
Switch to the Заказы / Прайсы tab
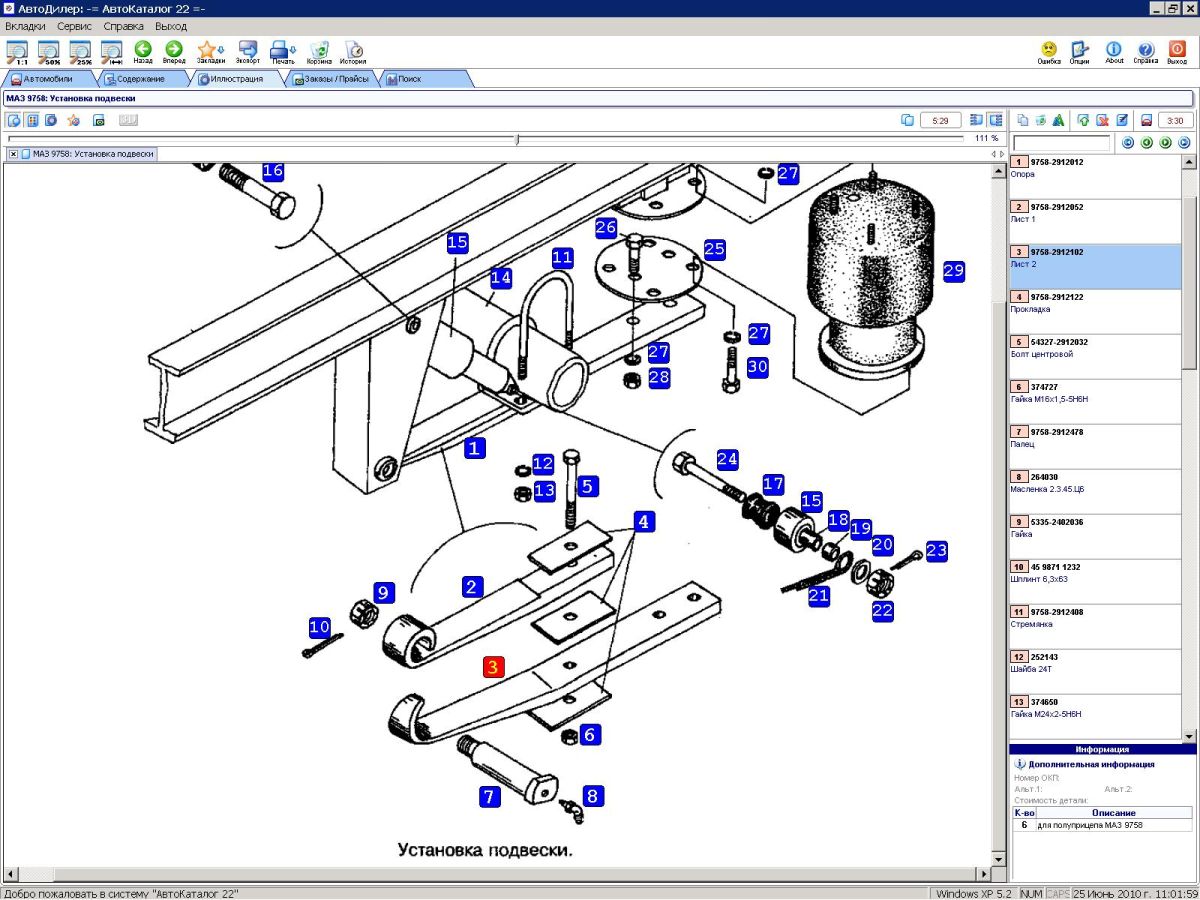(x=330, y=79)
